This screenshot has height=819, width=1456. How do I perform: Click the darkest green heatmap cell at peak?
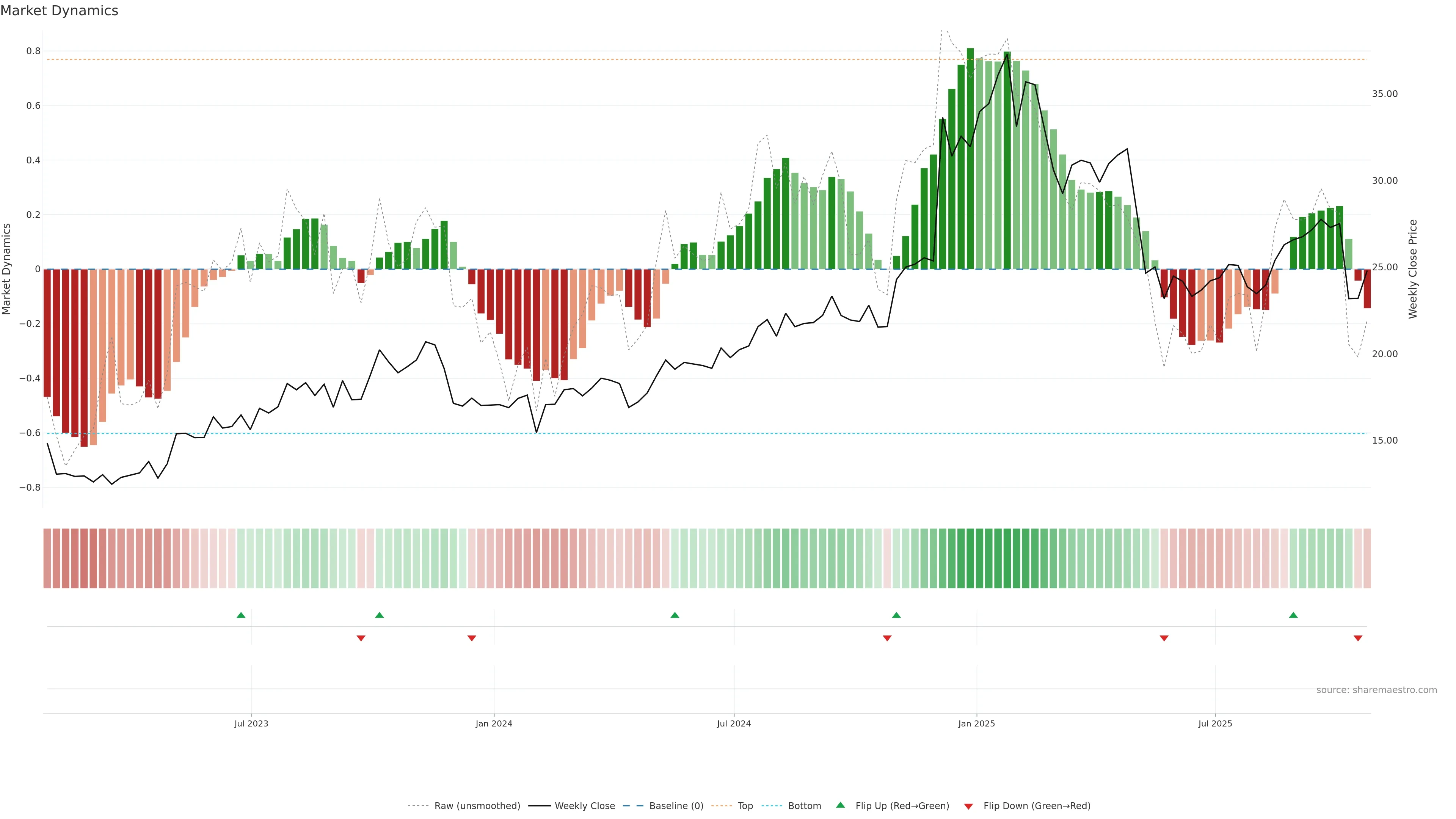click(x=970, y=558)
